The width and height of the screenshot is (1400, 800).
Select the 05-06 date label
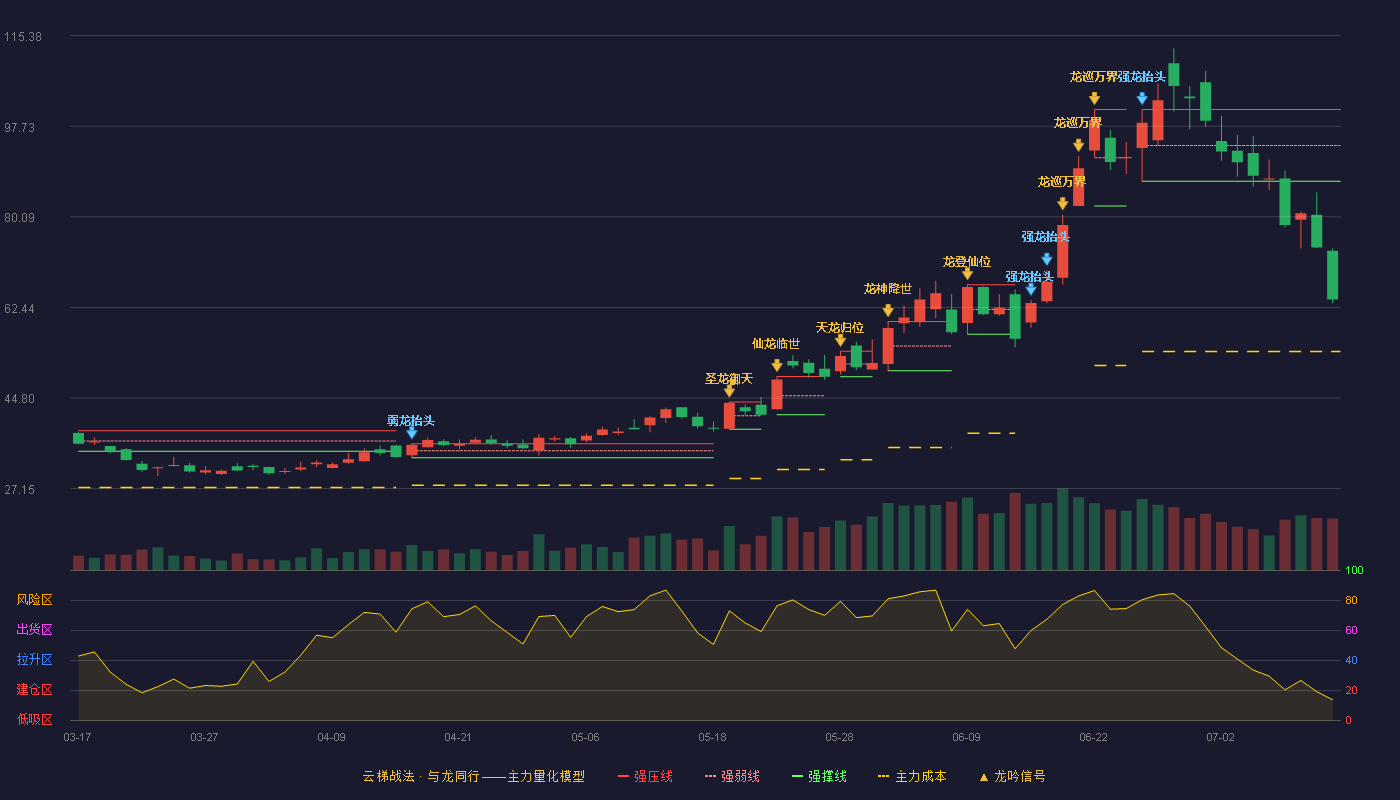coord(585,737)
